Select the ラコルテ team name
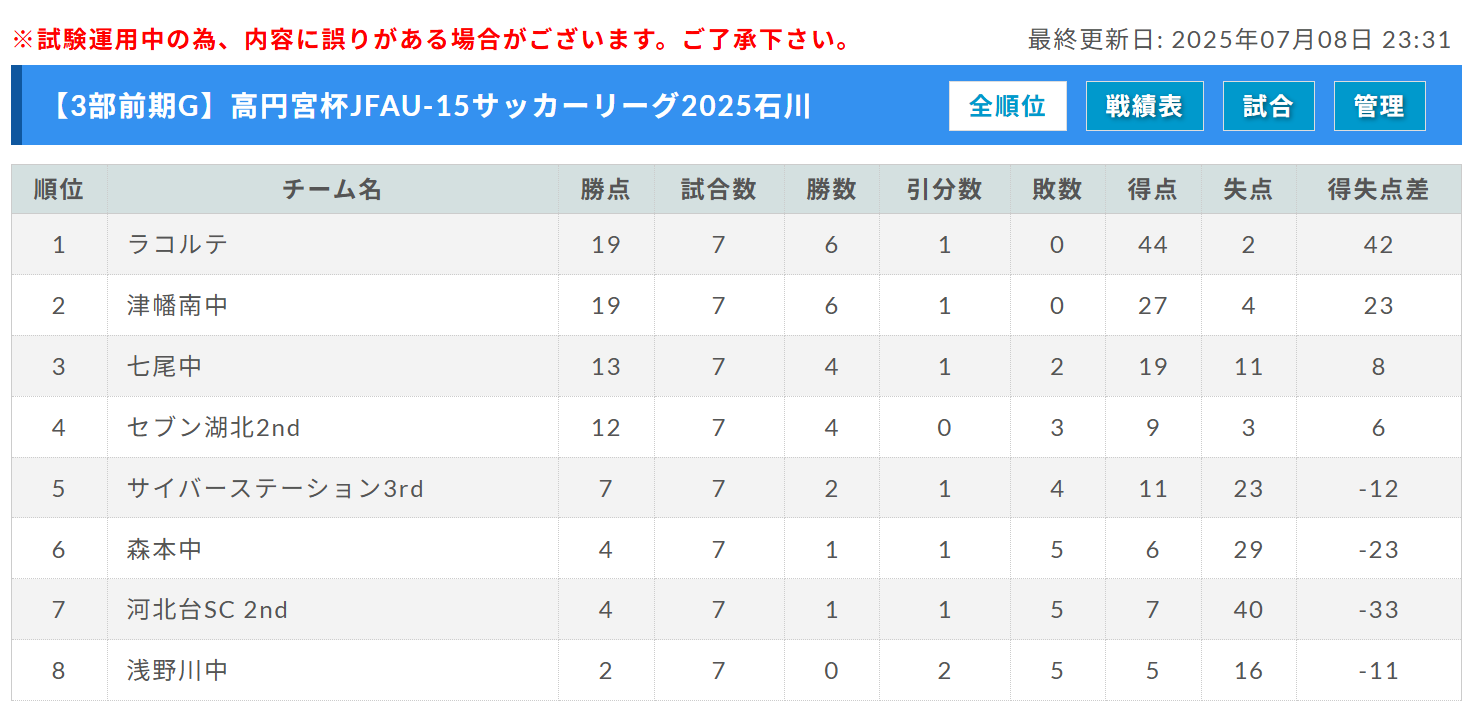This screenshot has width=1474, height=717. point(178,244)
